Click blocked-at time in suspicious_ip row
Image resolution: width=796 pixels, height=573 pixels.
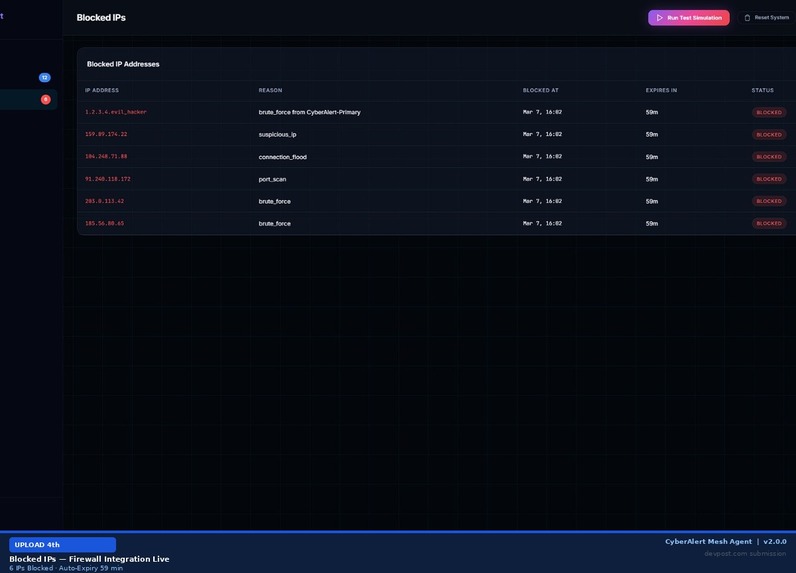tap(542, 134)
